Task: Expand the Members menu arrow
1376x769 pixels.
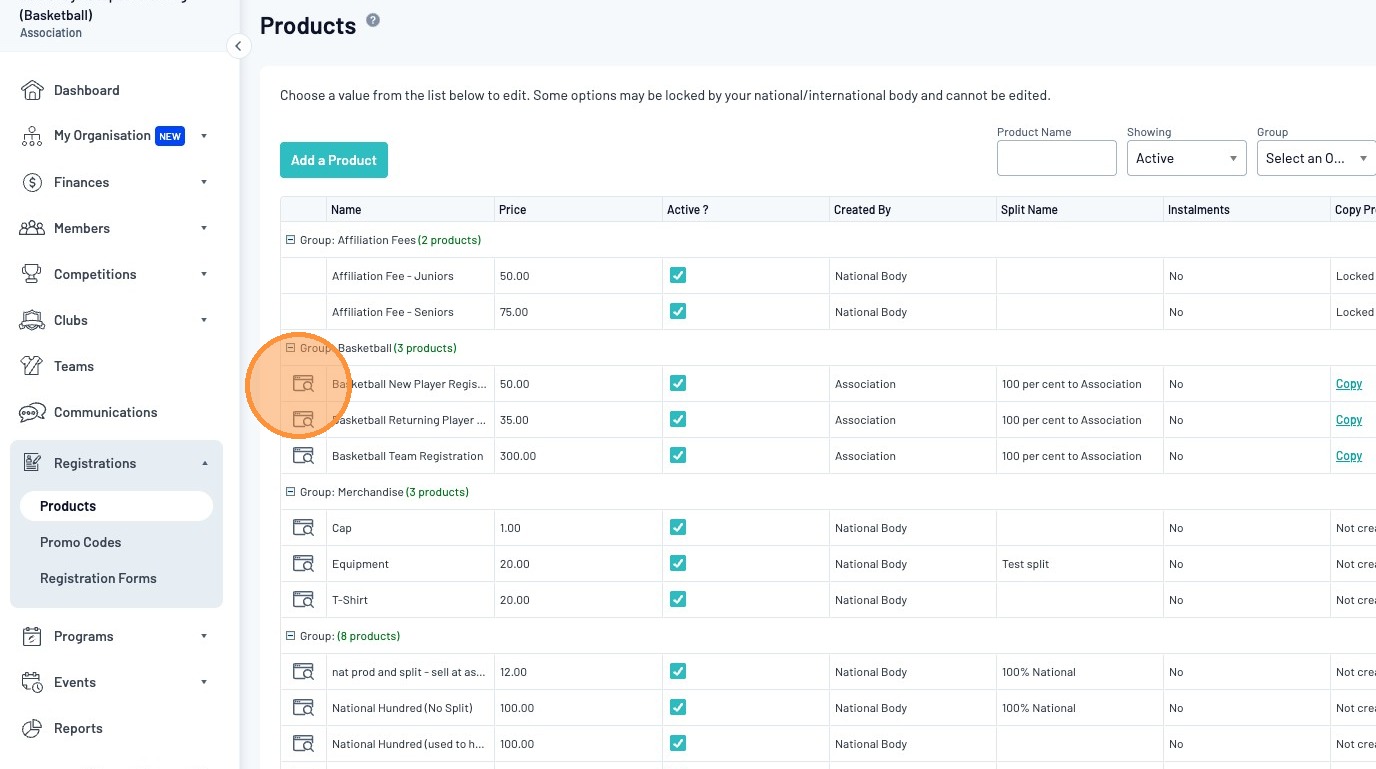Action: (x=204, y=228)
